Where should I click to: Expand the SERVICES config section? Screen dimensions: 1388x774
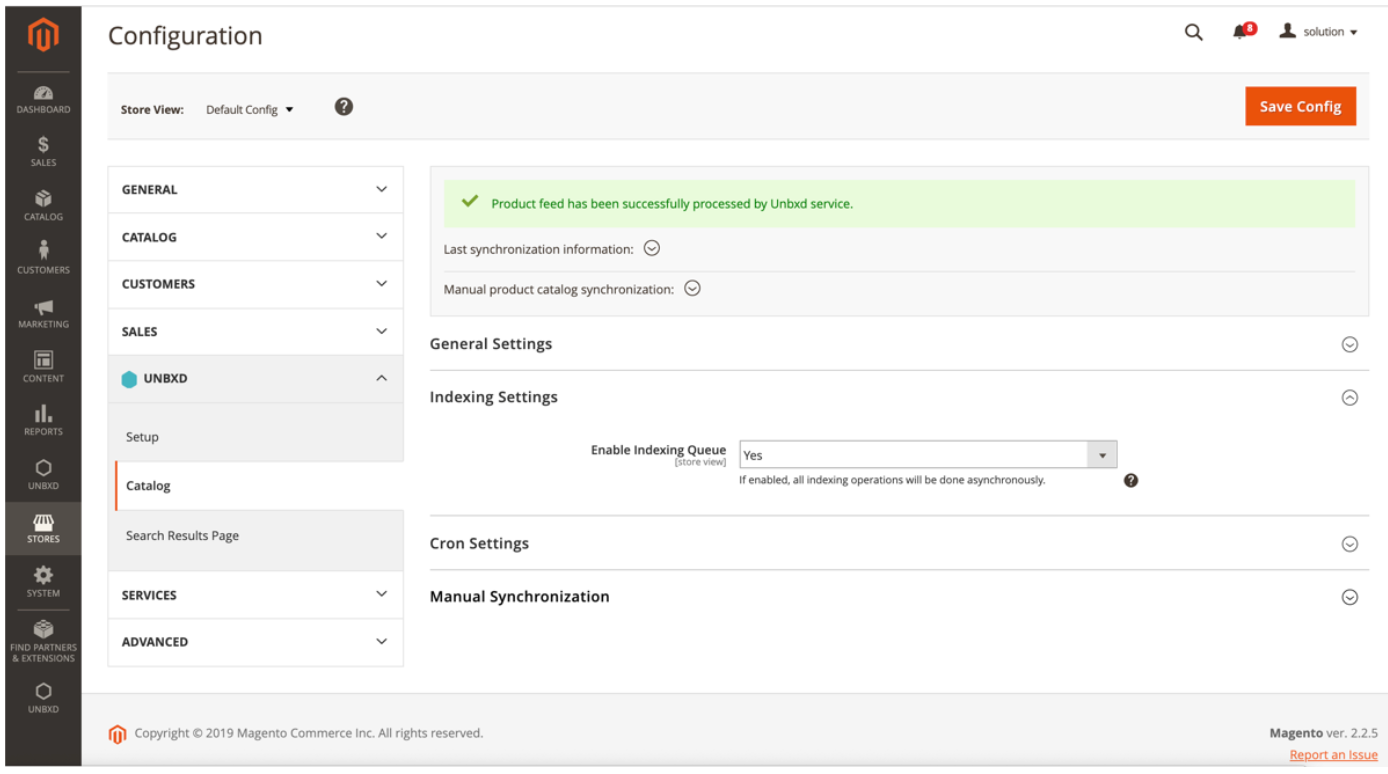(255, 595)
